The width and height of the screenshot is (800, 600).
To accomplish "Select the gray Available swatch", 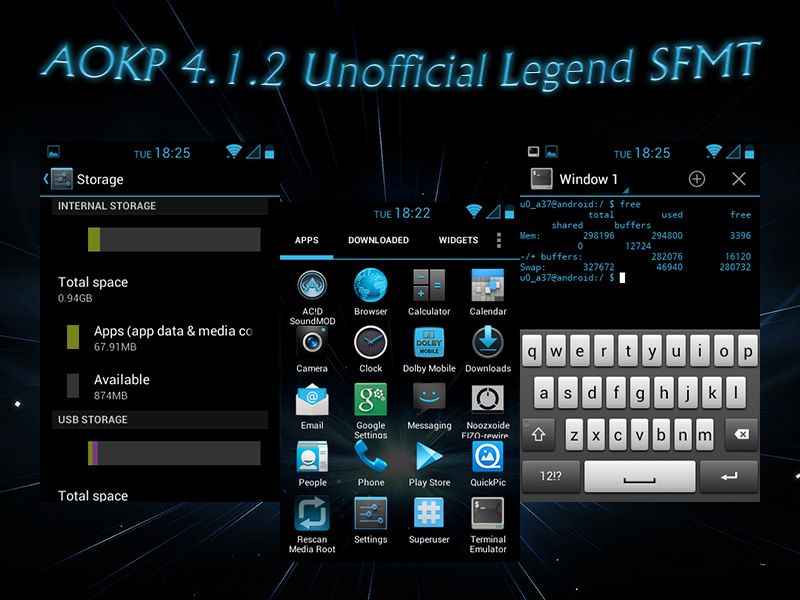I will pos(73,386).
